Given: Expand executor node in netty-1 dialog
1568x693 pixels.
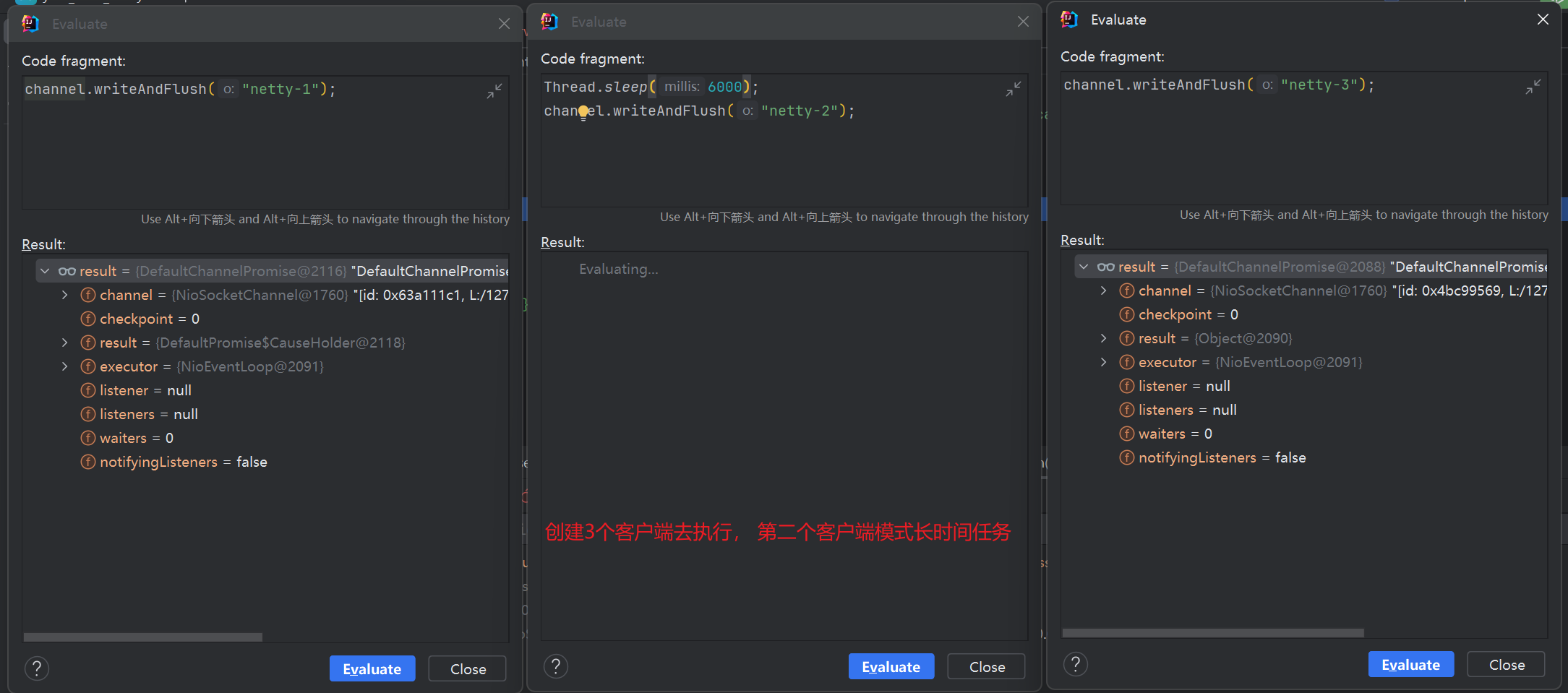Looking at the screenshot, I should click(x=65, y=366).
